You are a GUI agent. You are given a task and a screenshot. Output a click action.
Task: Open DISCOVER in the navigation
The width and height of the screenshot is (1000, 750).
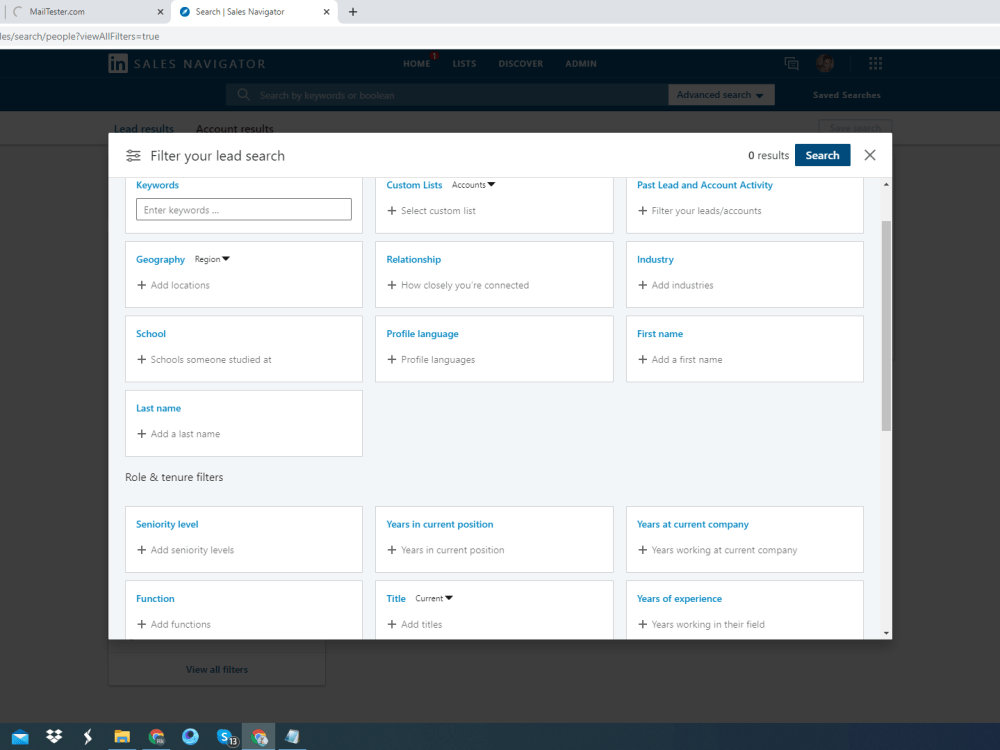tap(520, 64)
